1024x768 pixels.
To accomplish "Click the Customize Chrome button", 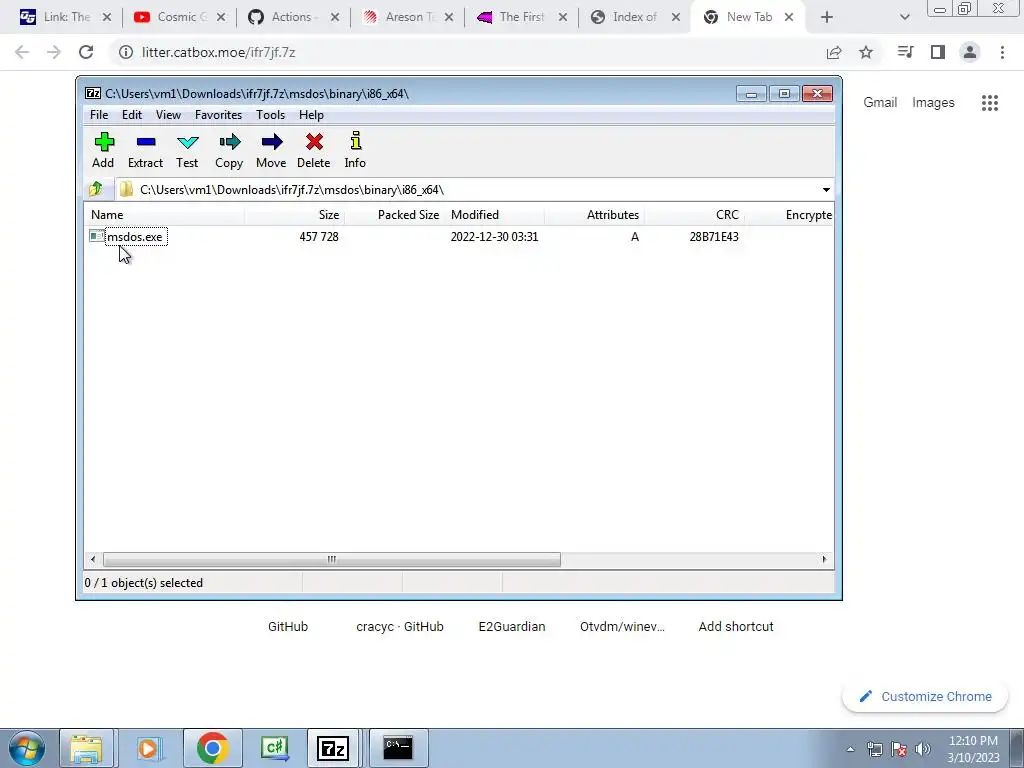I will click(x=925, y=697).
